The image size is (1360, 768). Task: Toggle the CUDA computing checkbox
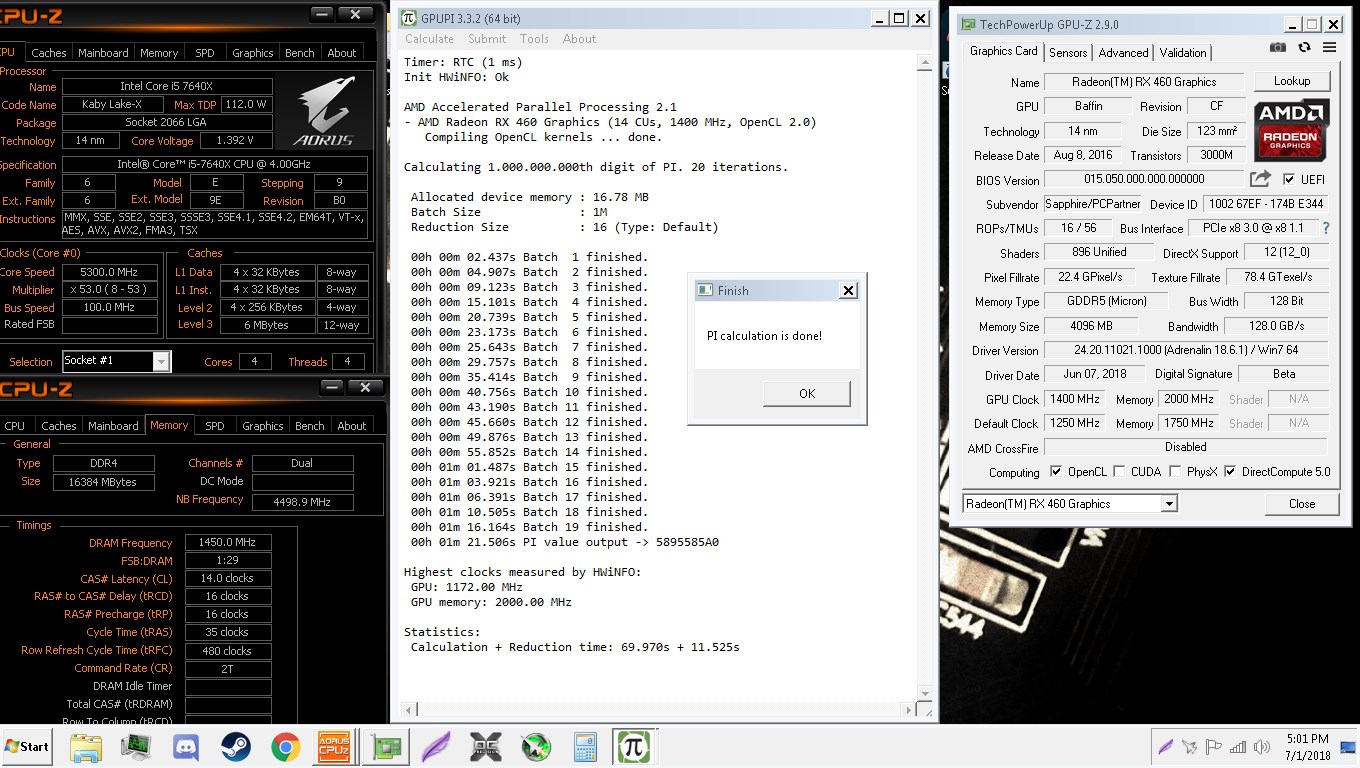pos(1119,471)
